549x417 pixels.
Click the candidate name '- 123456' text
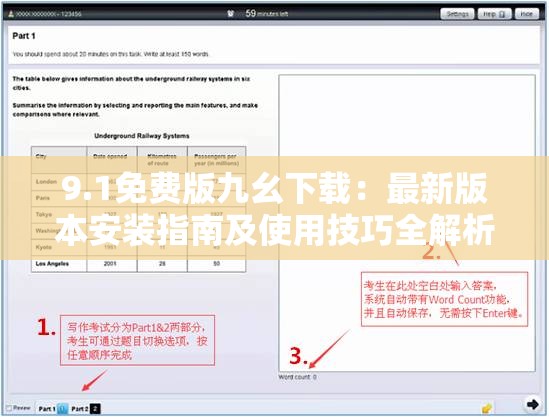pyautogui.click(x=49, y=14)
